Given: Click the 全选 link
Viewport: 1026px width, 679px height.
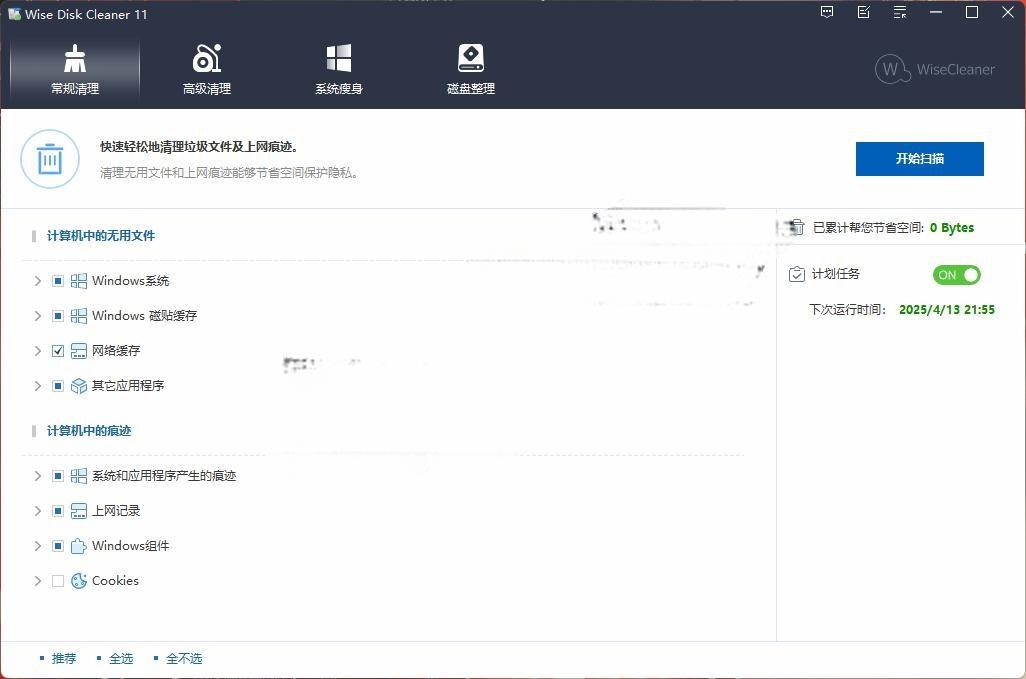Looking at the screenshot, I should [x=121, y=659].
